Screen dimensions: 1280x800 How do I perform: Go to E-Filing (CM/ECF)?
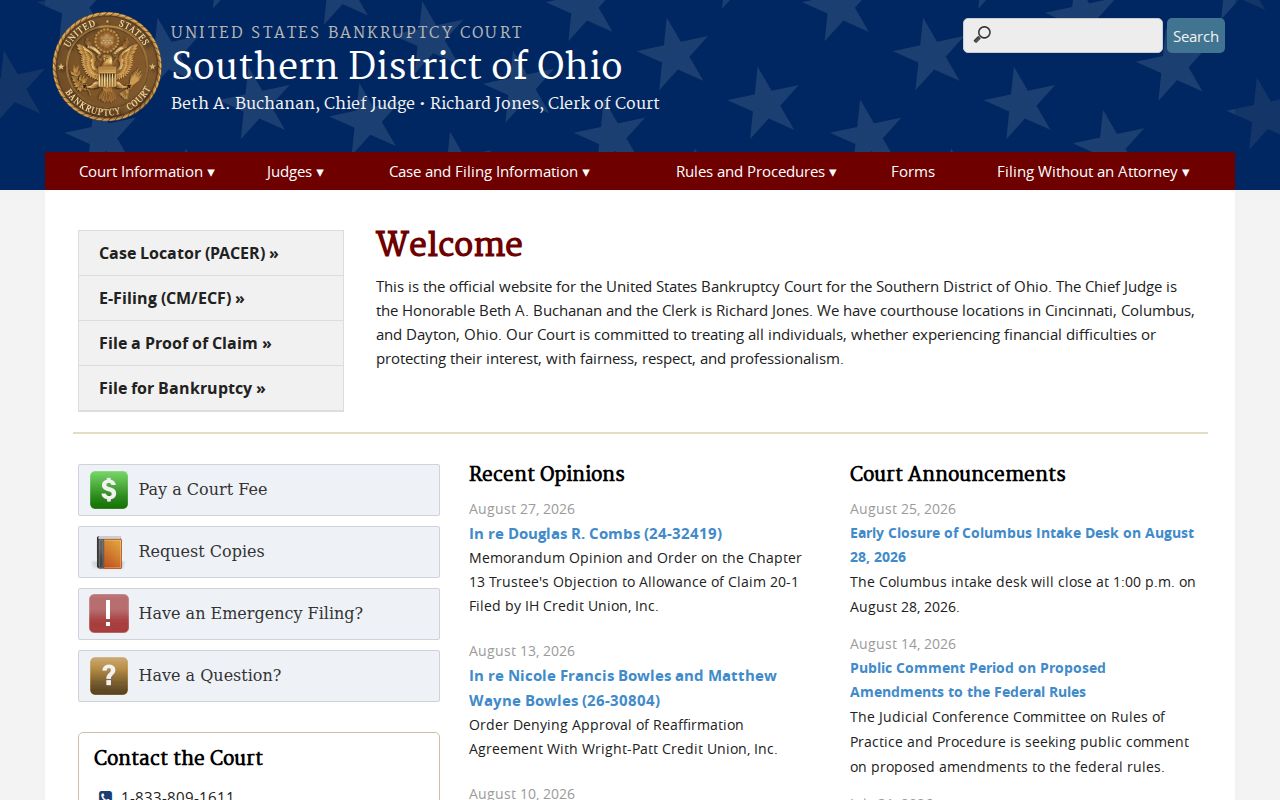pyautogui.click(x=211, y=298)
